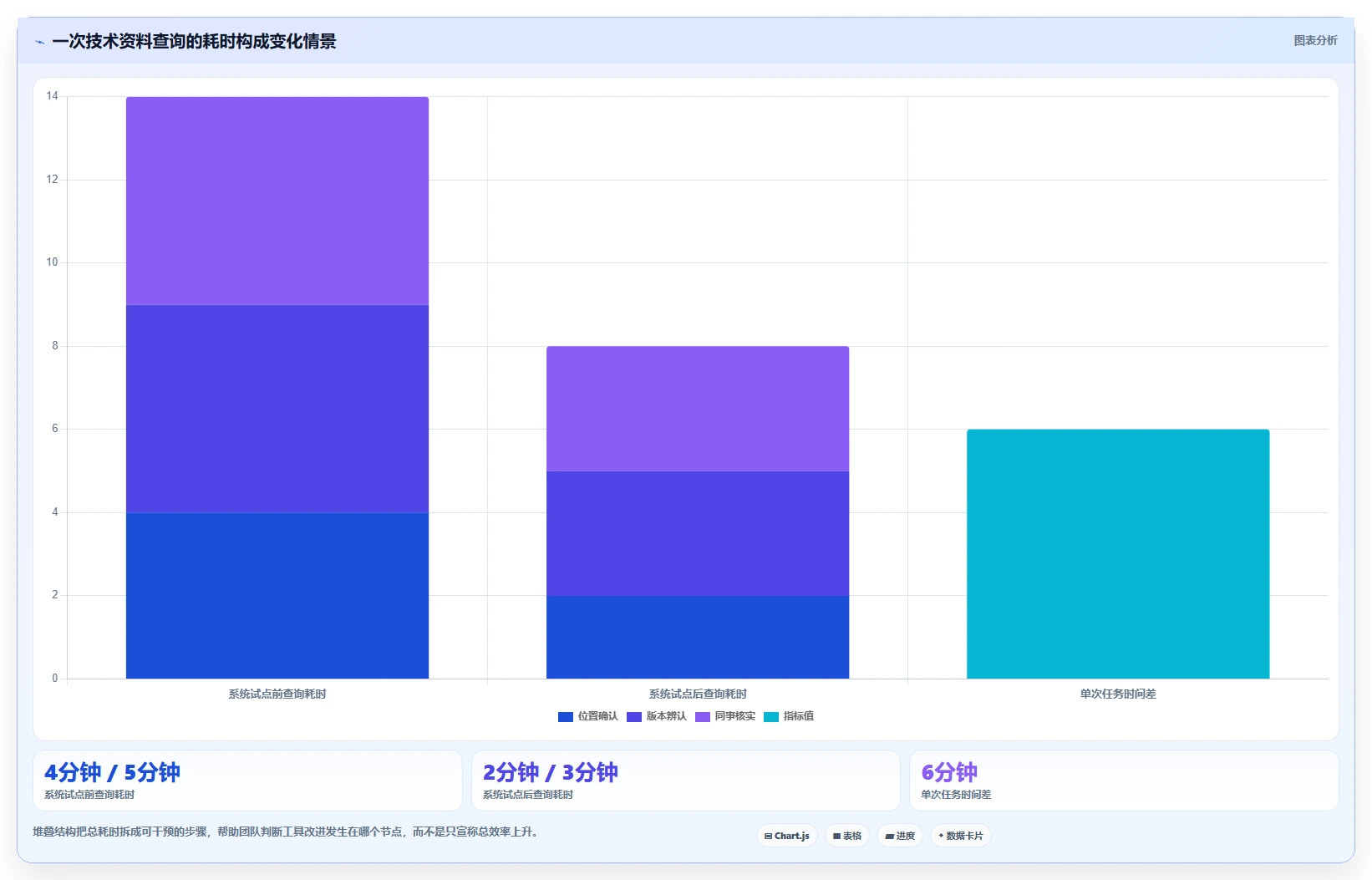Toggle the 指标值 legend swatch
Viewport: 1372px width, 880px height.
point(771,716)
